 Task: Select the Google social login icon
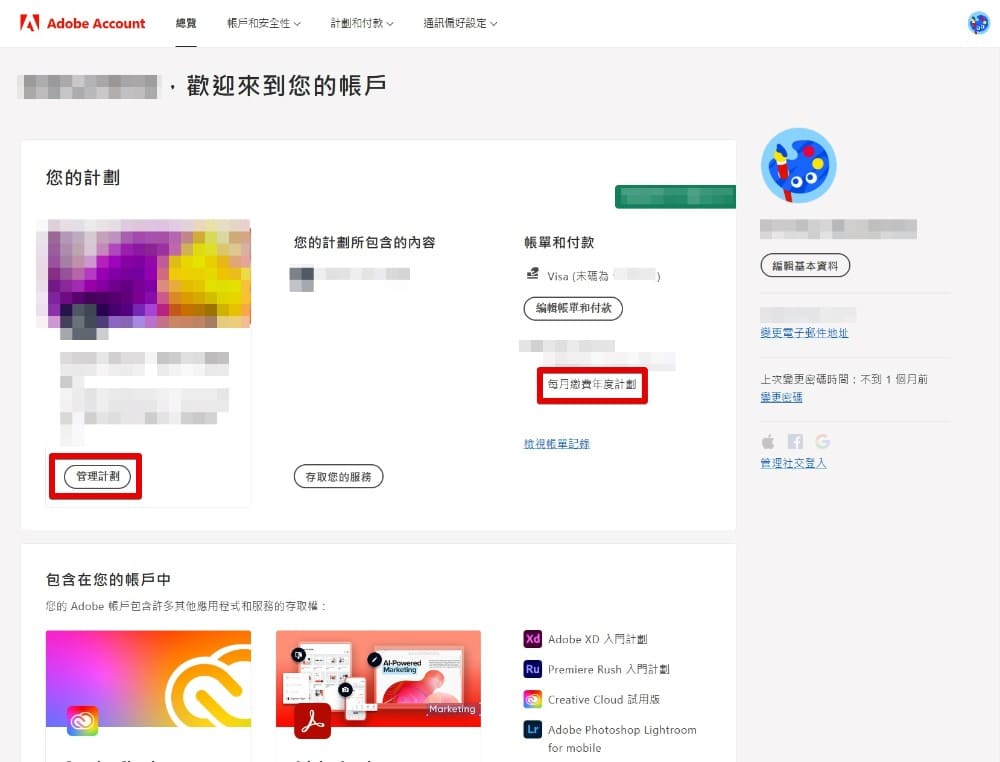822,442
